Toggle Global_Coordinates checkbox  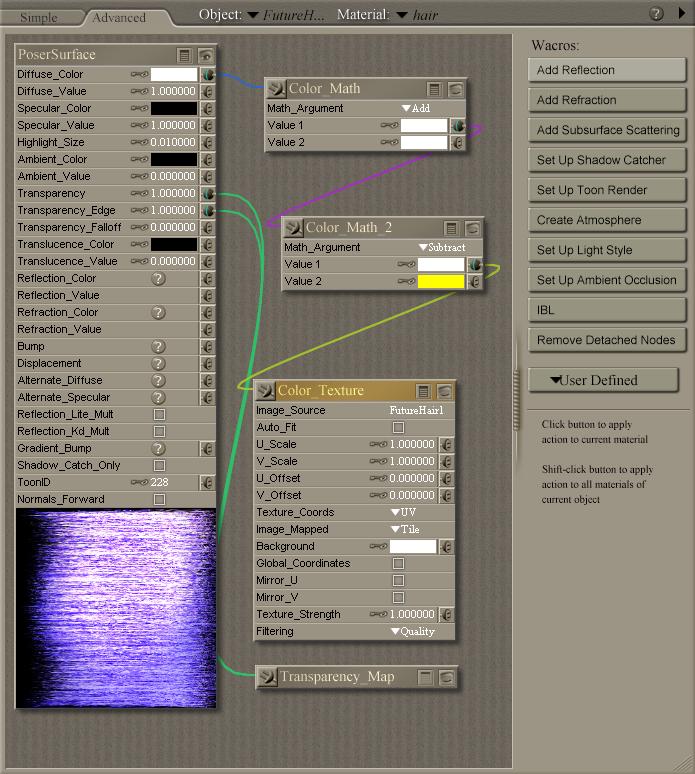tap(398, 564)
